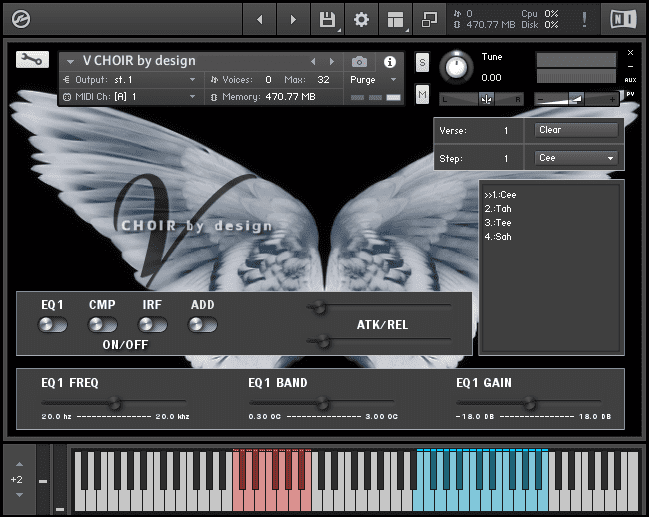Open the workspace layout panel icon
The width and height of the screenshot is (649, 517).
click(395, 19)
